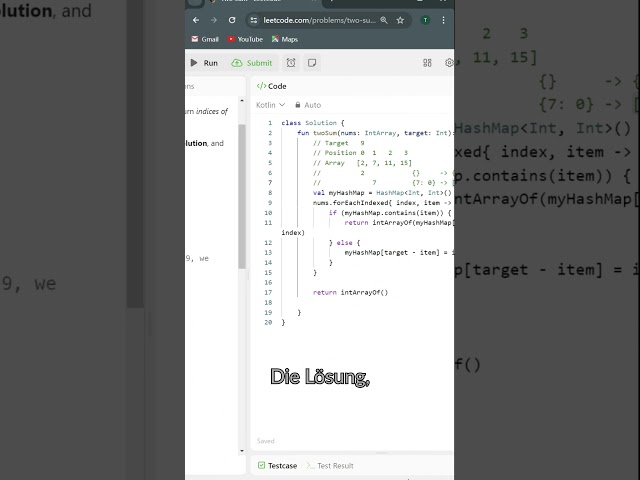This screenshot has width=640, height=480.
Task: Open Chrome three-dot menu
Action: tap(443, 20)
